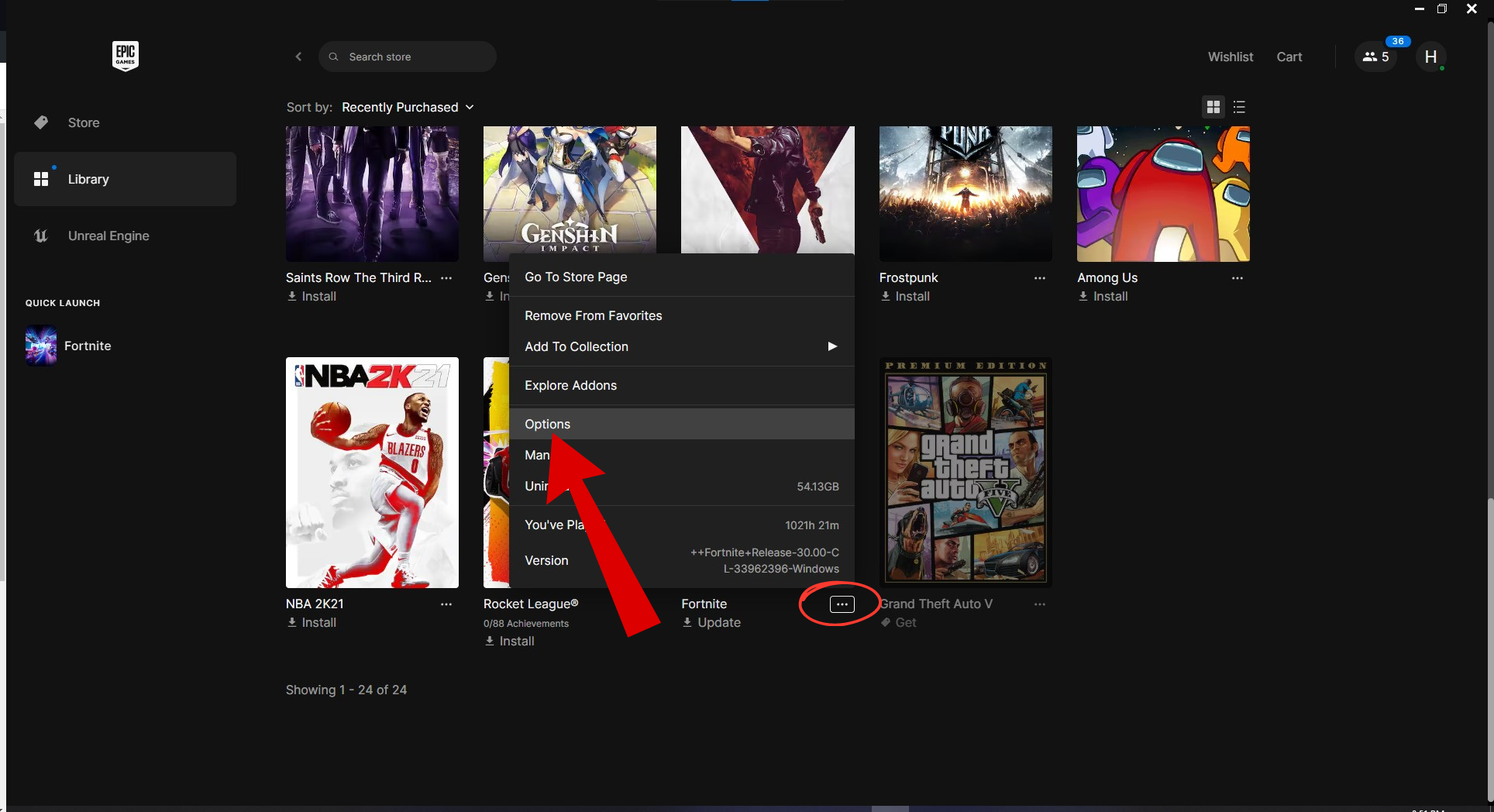Open Saints Row The Third options menu
1494x812 pixels.
pyautogui.click(x=446, y=277)
